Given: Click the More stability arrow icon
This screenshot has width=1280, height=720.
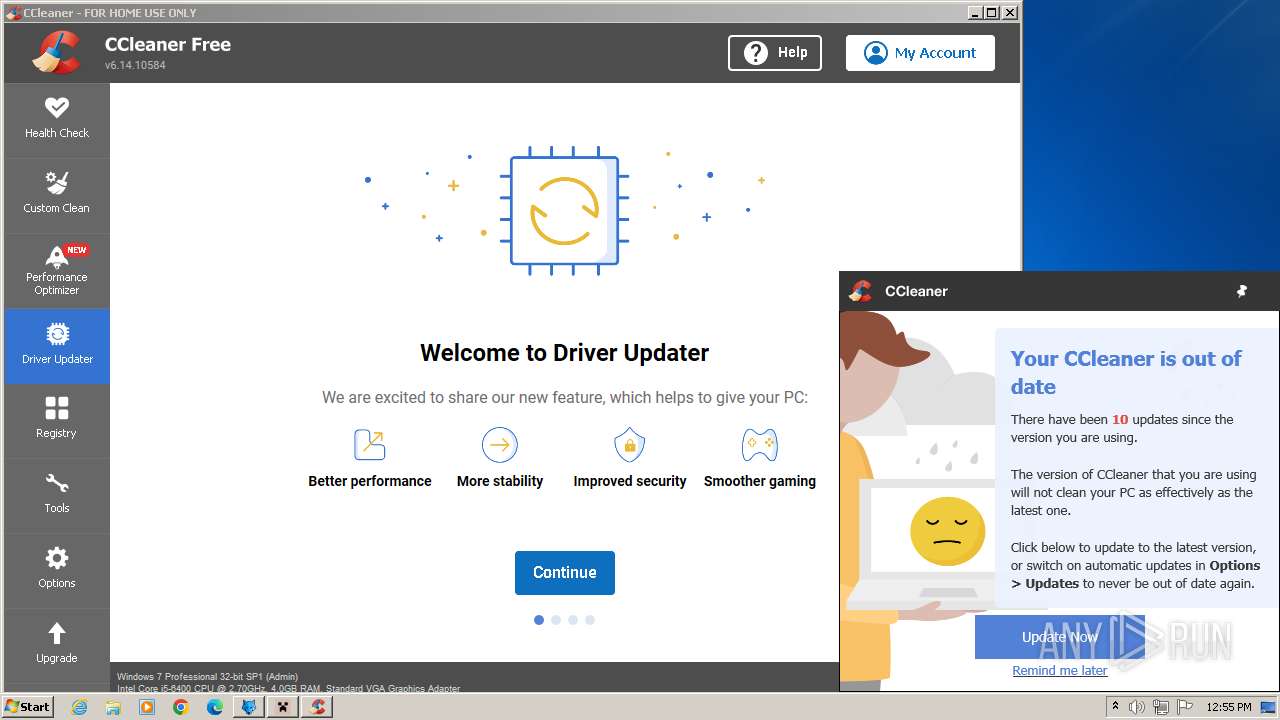Looking at the screenshot, I should click(x=500, y=444).
